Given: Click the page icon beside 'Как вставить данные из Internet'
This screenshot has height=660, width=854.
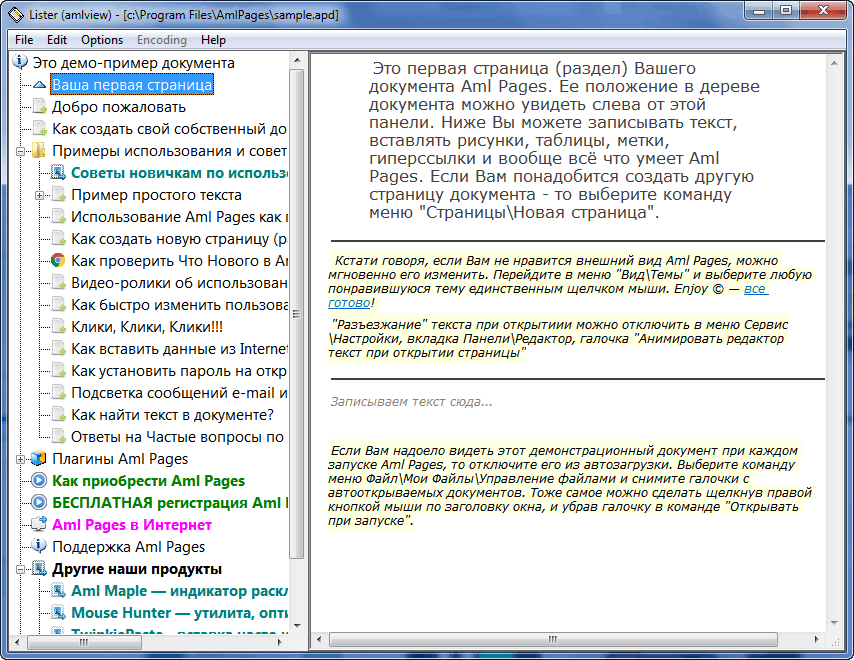Looking at the screenshot, I should [58, 349].
